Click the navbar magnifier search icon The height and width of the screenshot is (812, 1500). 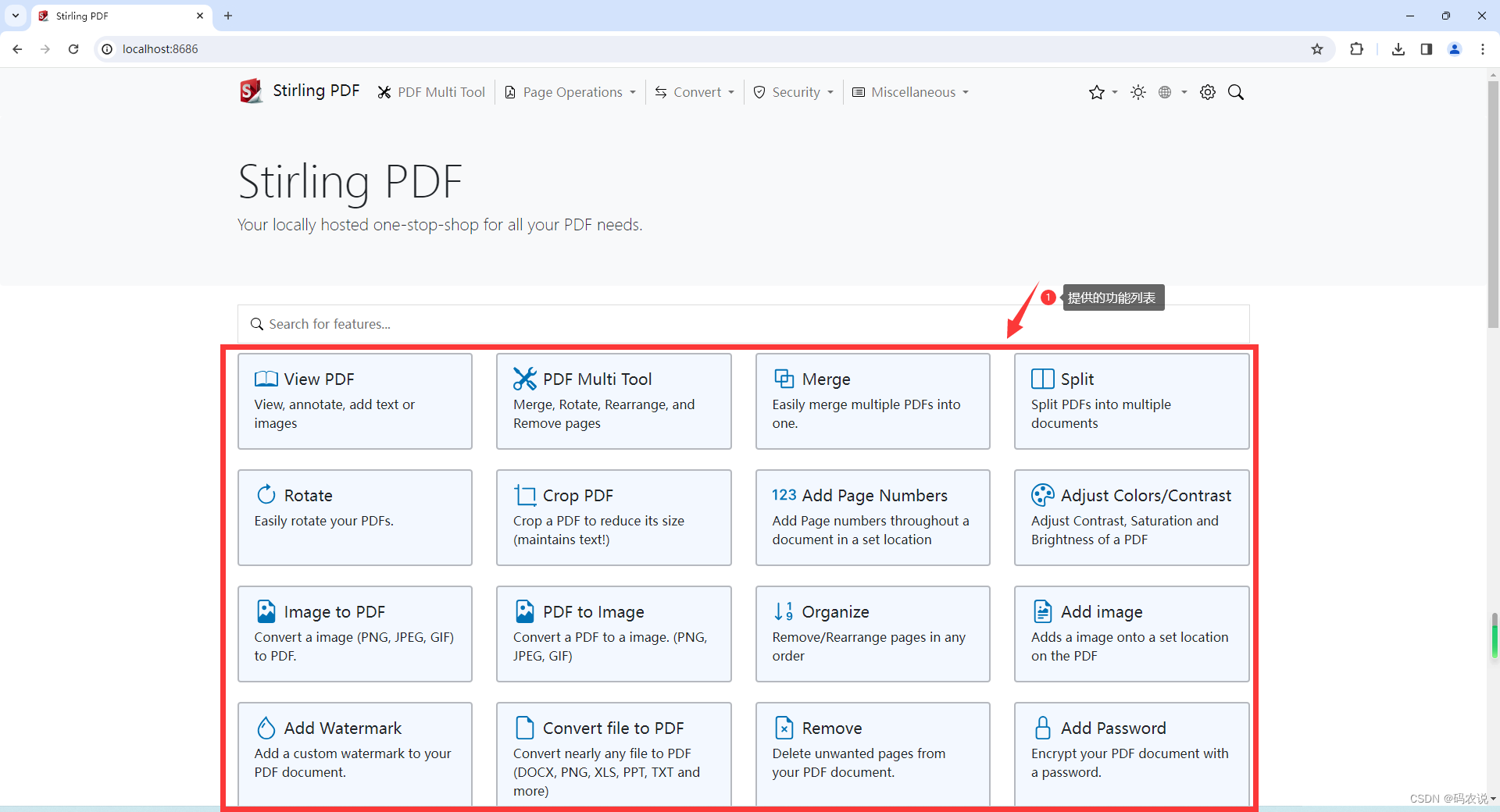coord(1236,92)
